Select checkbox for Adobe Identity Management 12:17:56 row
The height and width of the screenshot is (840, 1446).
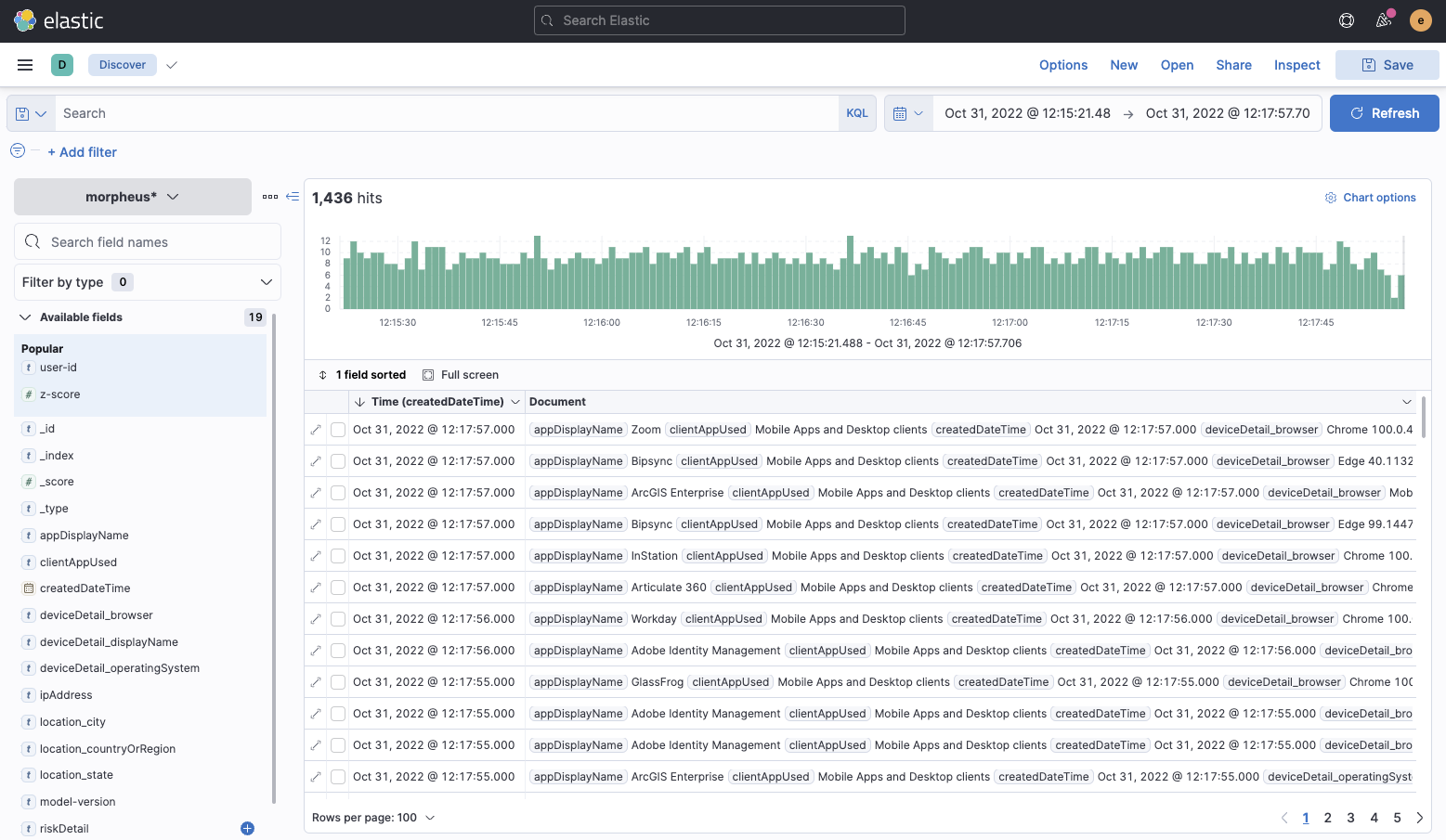(338, 651)
